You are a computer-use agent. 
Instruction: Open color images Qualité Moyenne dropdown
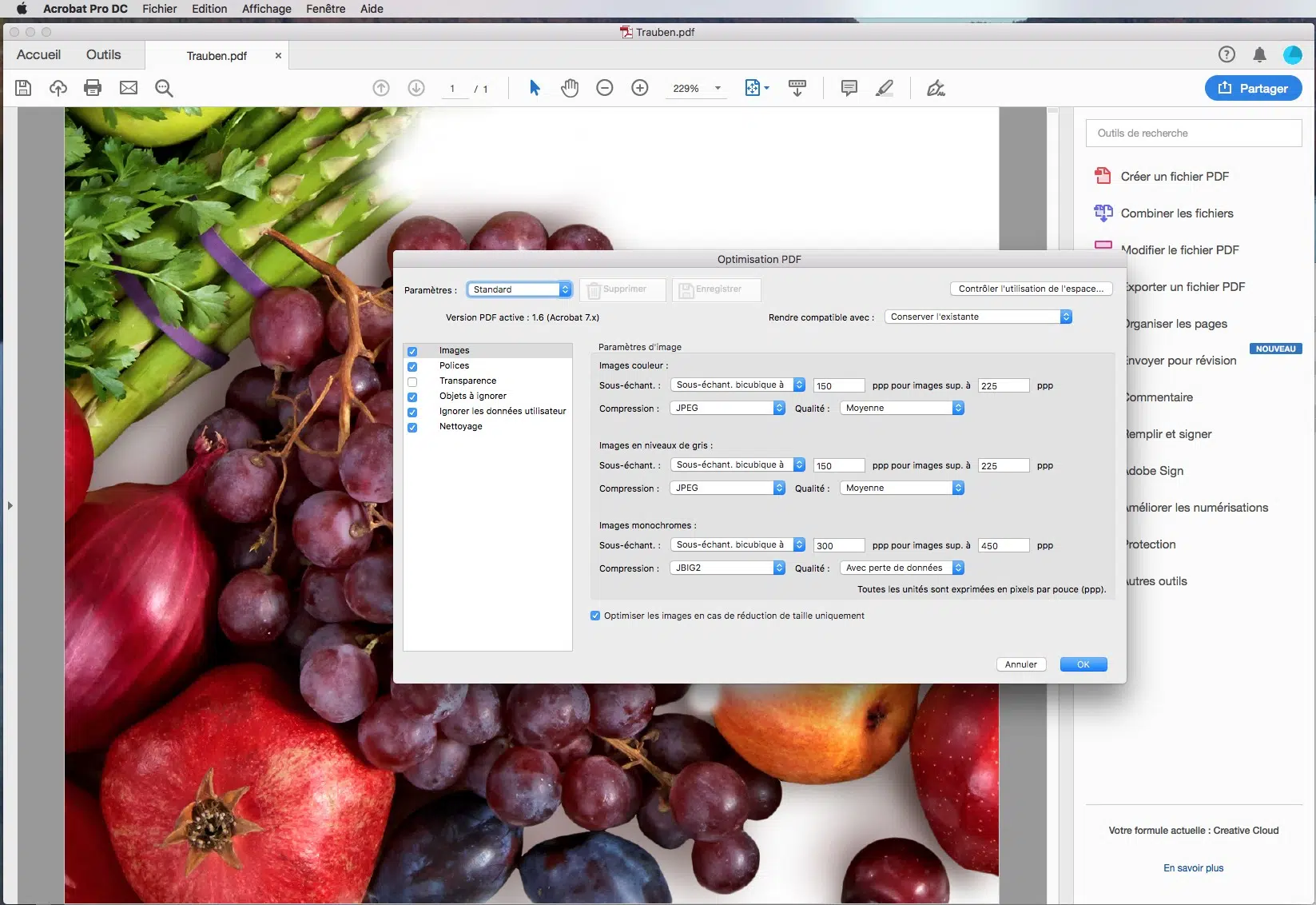902,408
